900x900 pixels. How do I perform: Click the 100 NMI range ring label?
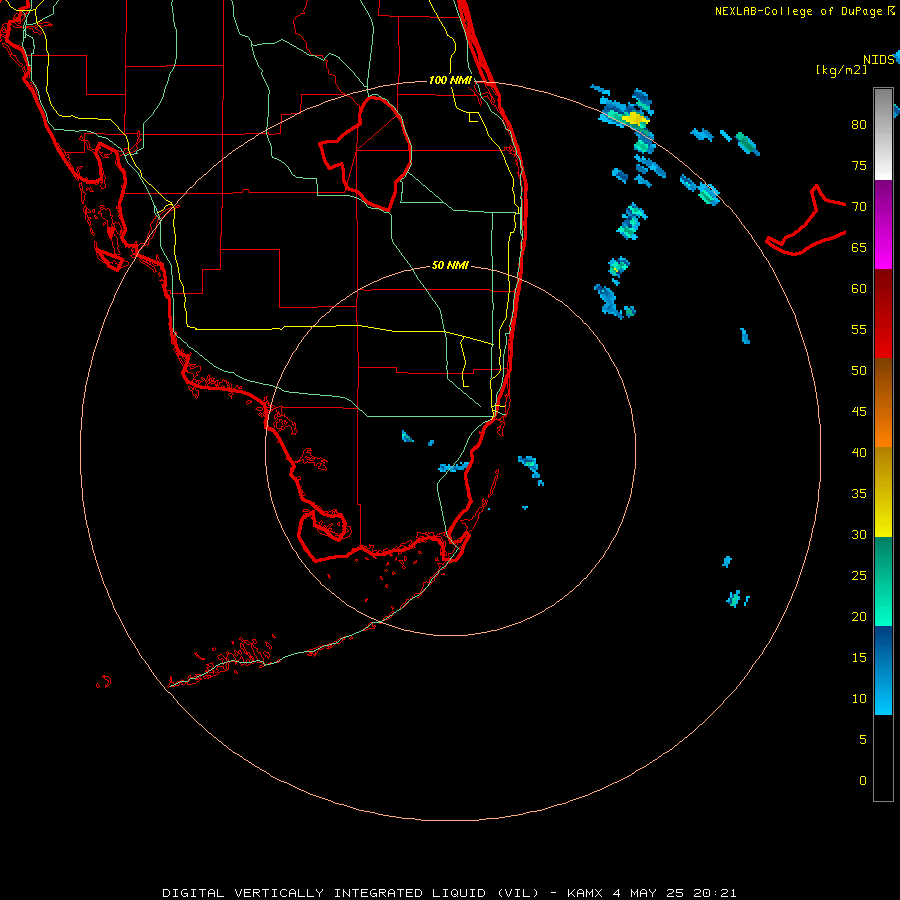coord(450,80)
